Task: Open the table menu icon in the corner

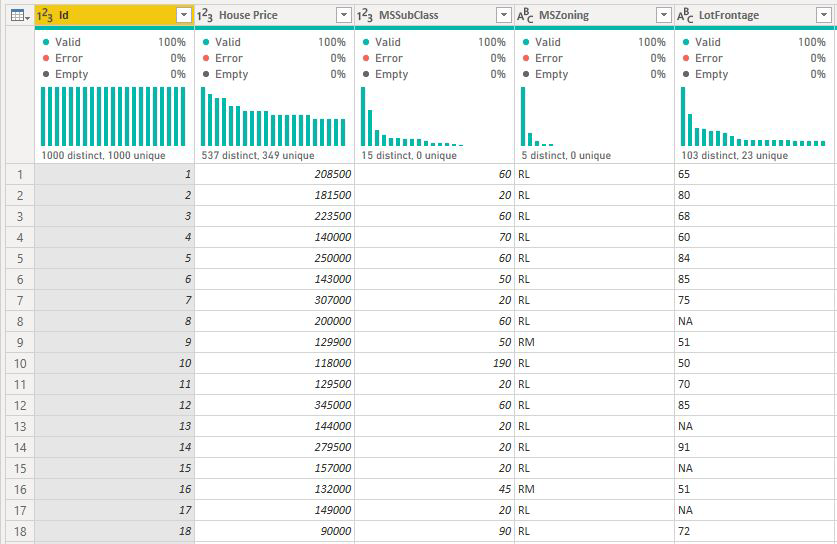Action: (x=17, y=15)
